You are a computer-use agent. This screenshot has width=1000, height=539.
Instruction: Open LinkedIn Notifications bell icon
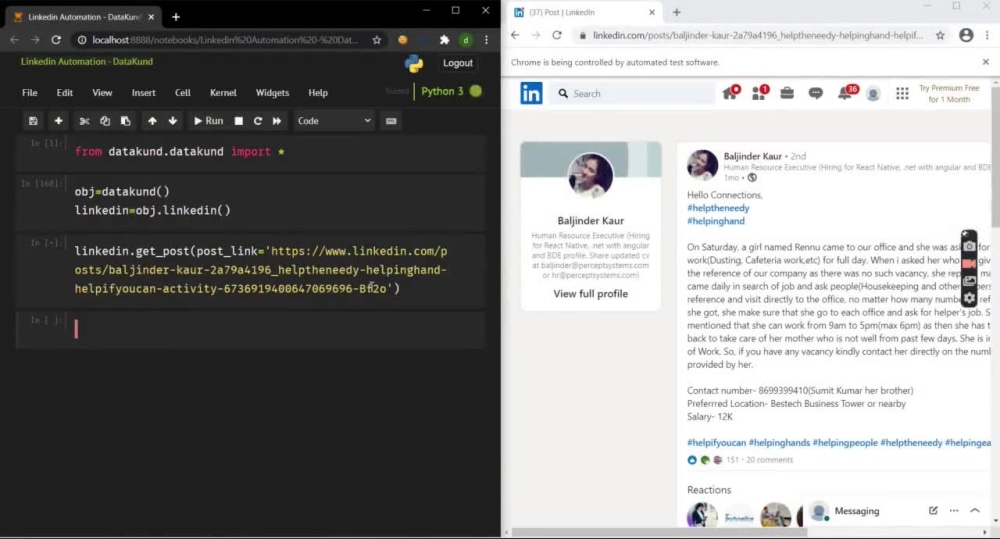point(846,92)
